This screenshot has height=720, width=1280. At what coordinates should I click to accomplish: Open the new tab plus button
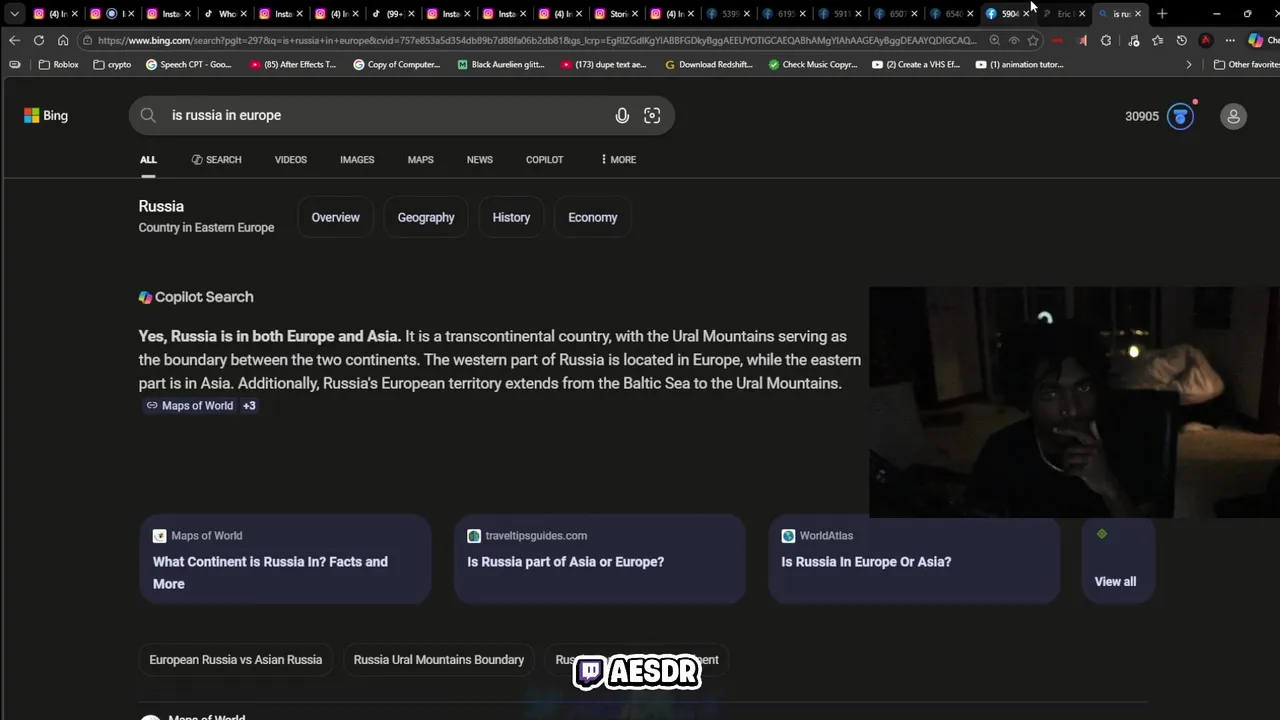coord(1162,14)
